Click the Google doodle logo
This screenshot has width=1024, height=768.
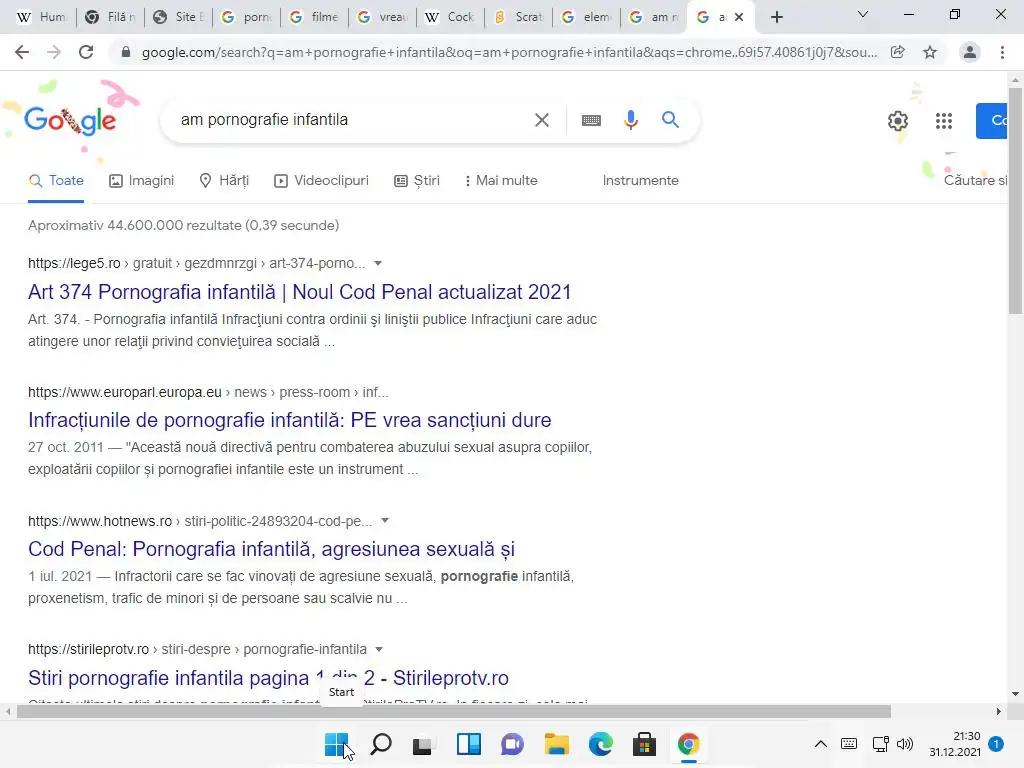[x=70, y=120]
